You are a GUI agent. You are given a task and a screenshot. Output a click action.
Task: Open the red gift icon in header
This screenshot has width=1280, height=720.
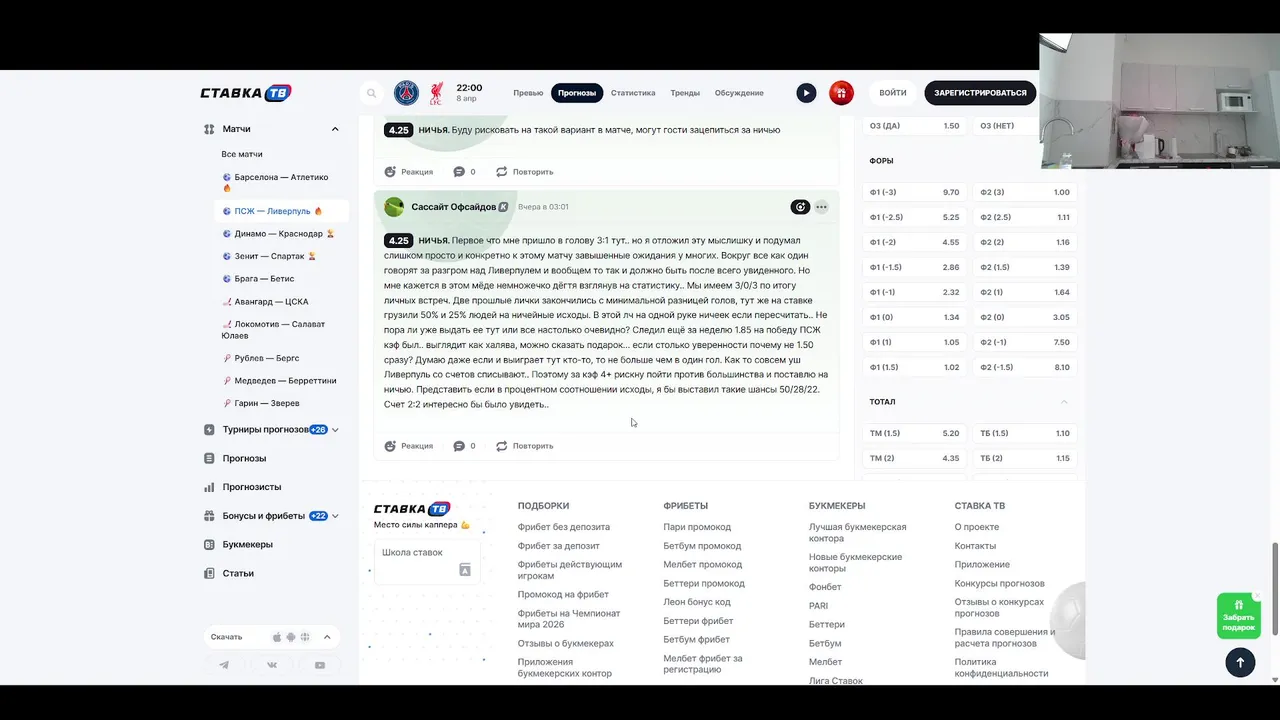(x=841, y=93)
